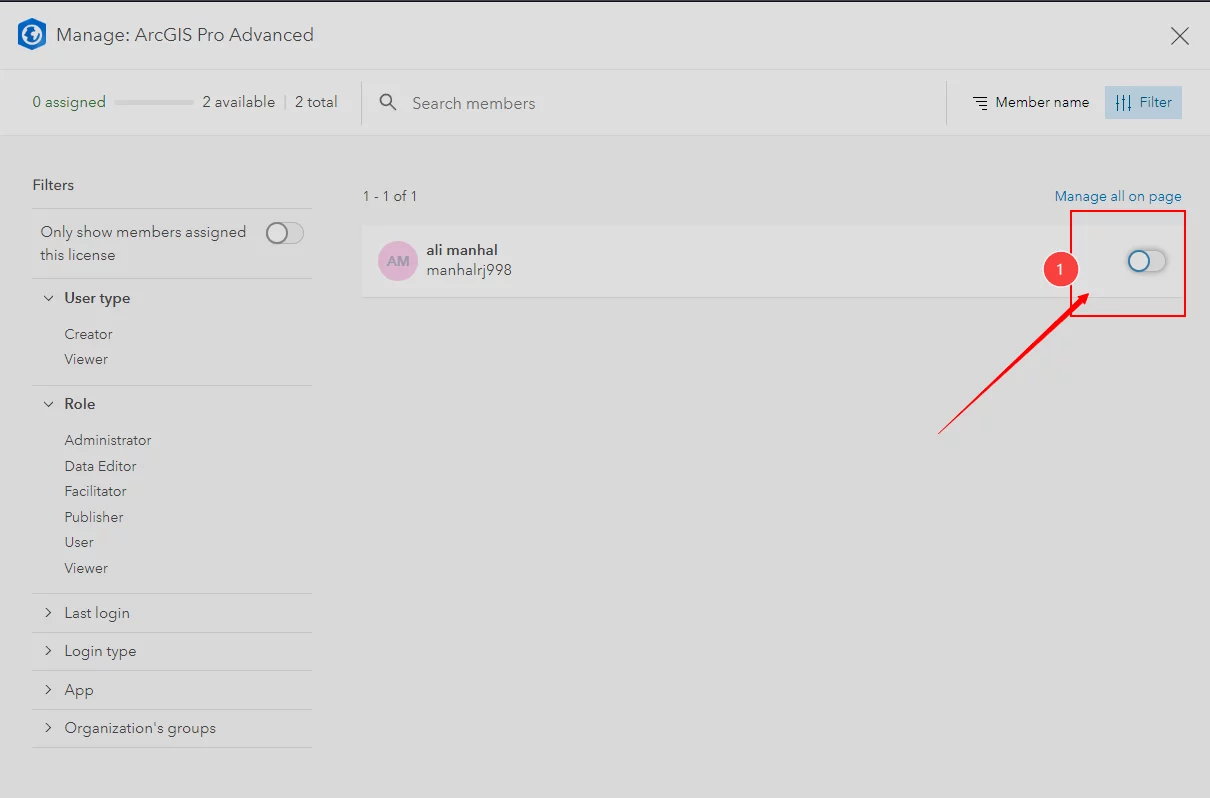
Task: Click the member name ali manhal
Action: click(x=462, y=250)
